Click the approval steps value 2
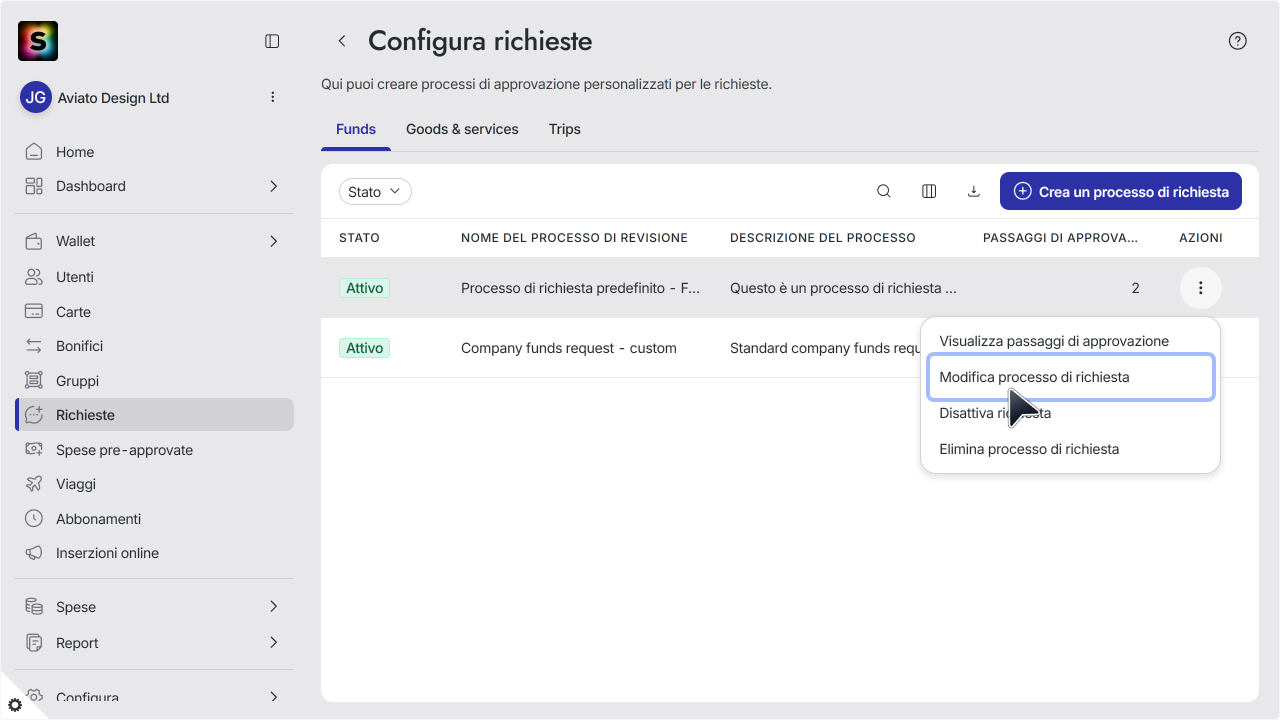 [x=1135, y=288]
